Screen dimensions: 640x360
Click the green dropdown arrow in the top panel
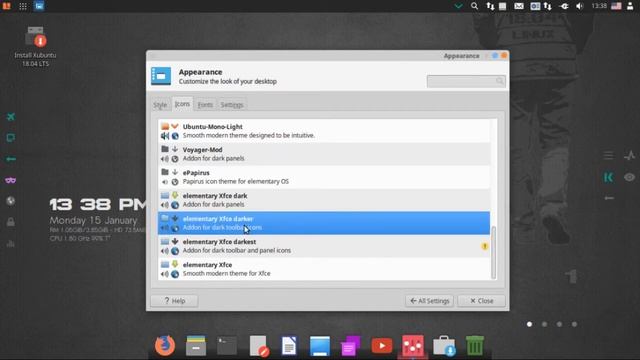pos(458,6)
